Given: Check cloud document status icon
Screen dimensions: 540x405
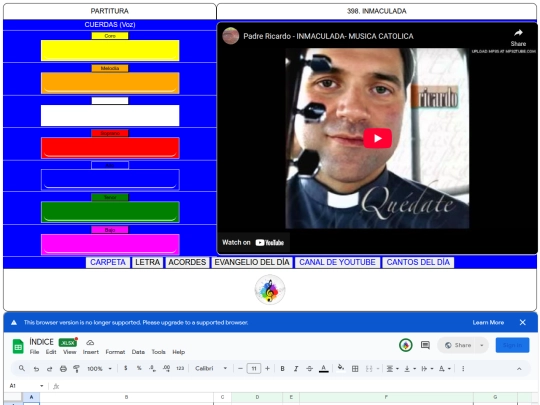Looking at the screenshot, I should (90, 342).
